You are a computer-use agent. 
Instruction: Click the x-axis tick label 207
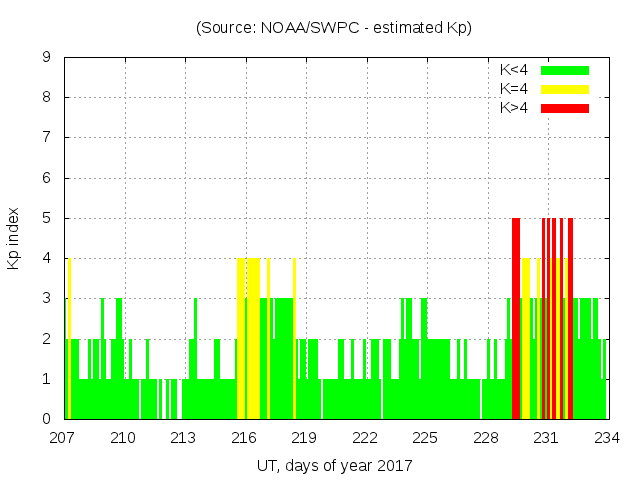tap(63, 438)
